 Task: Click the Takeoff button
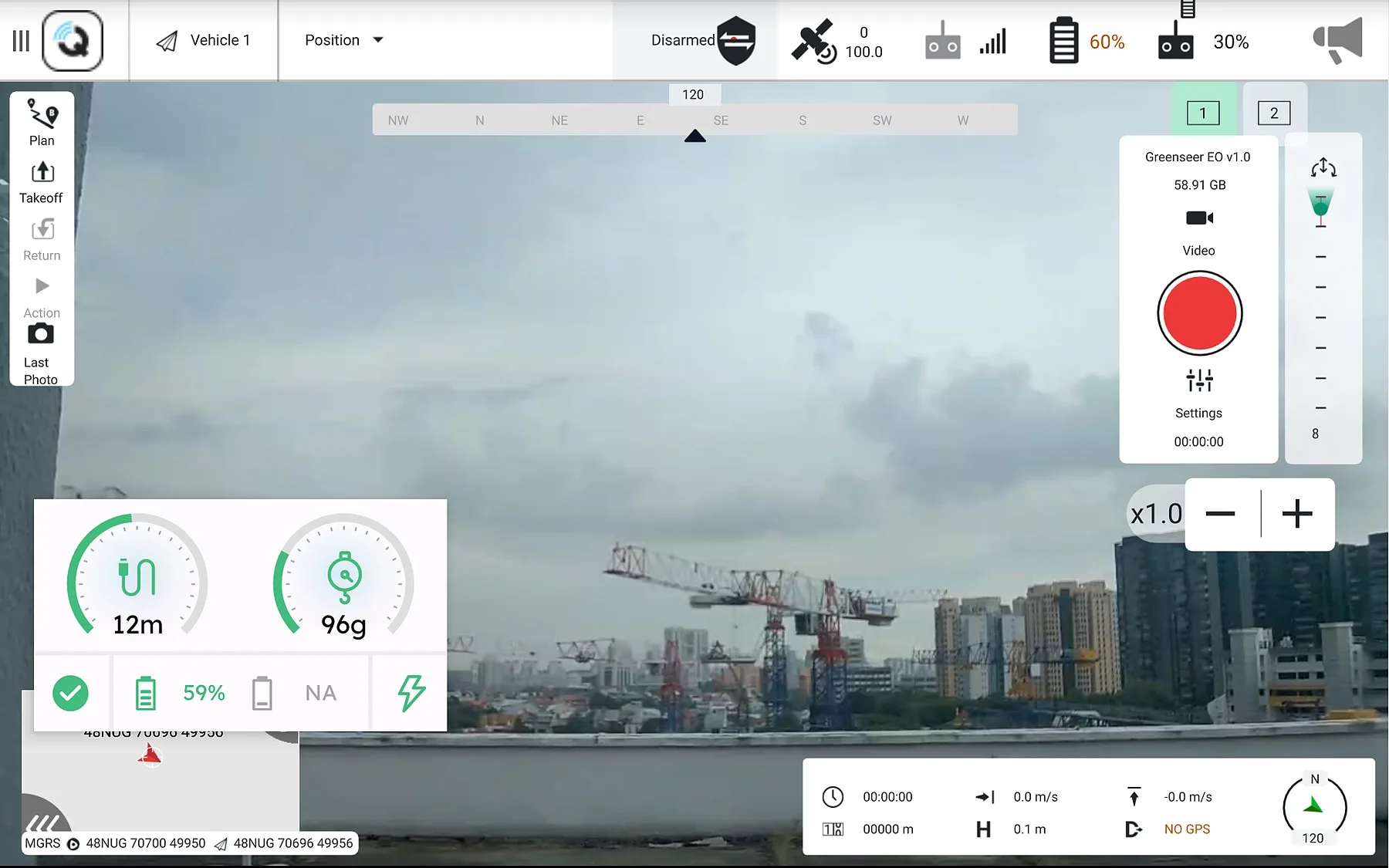point(42,183)
